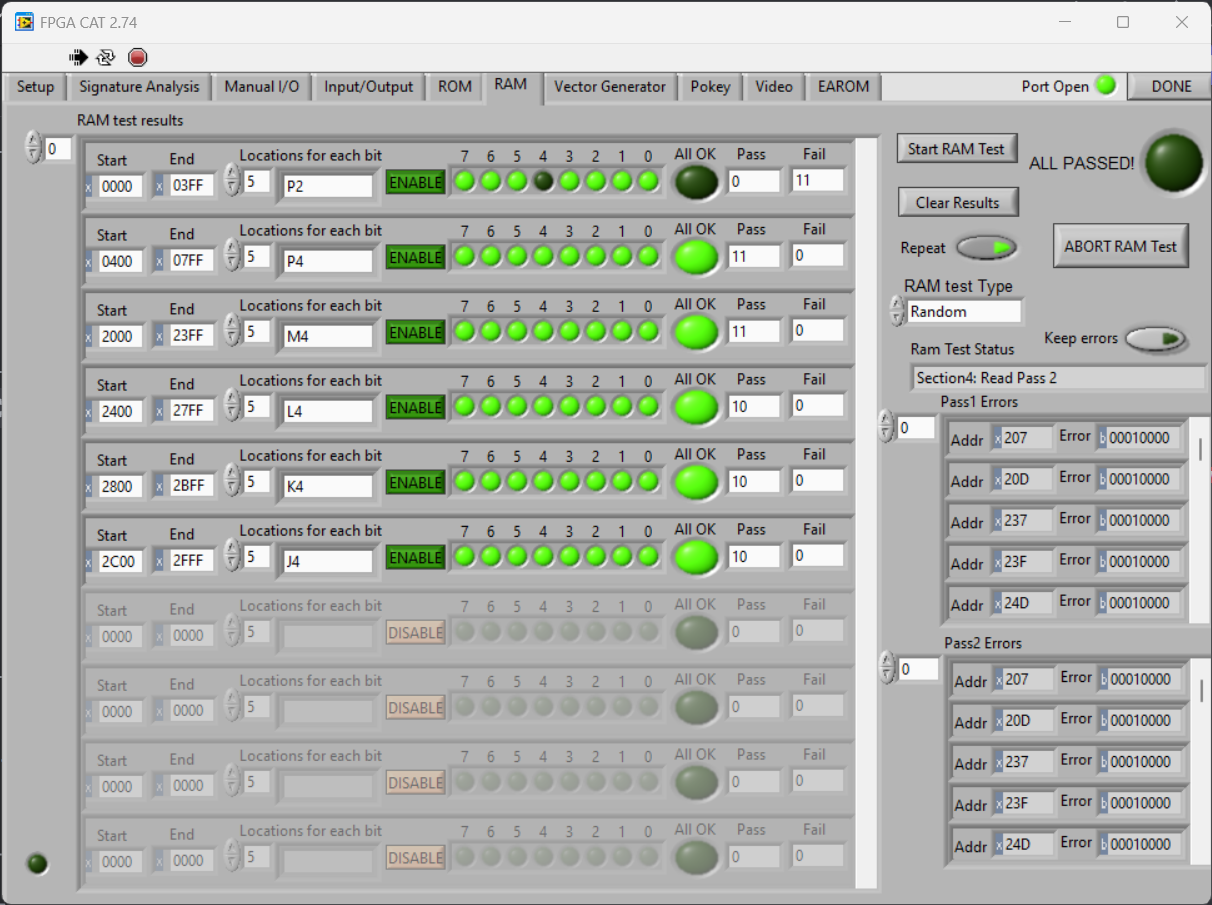Toggle the Repeat switch

986,247
